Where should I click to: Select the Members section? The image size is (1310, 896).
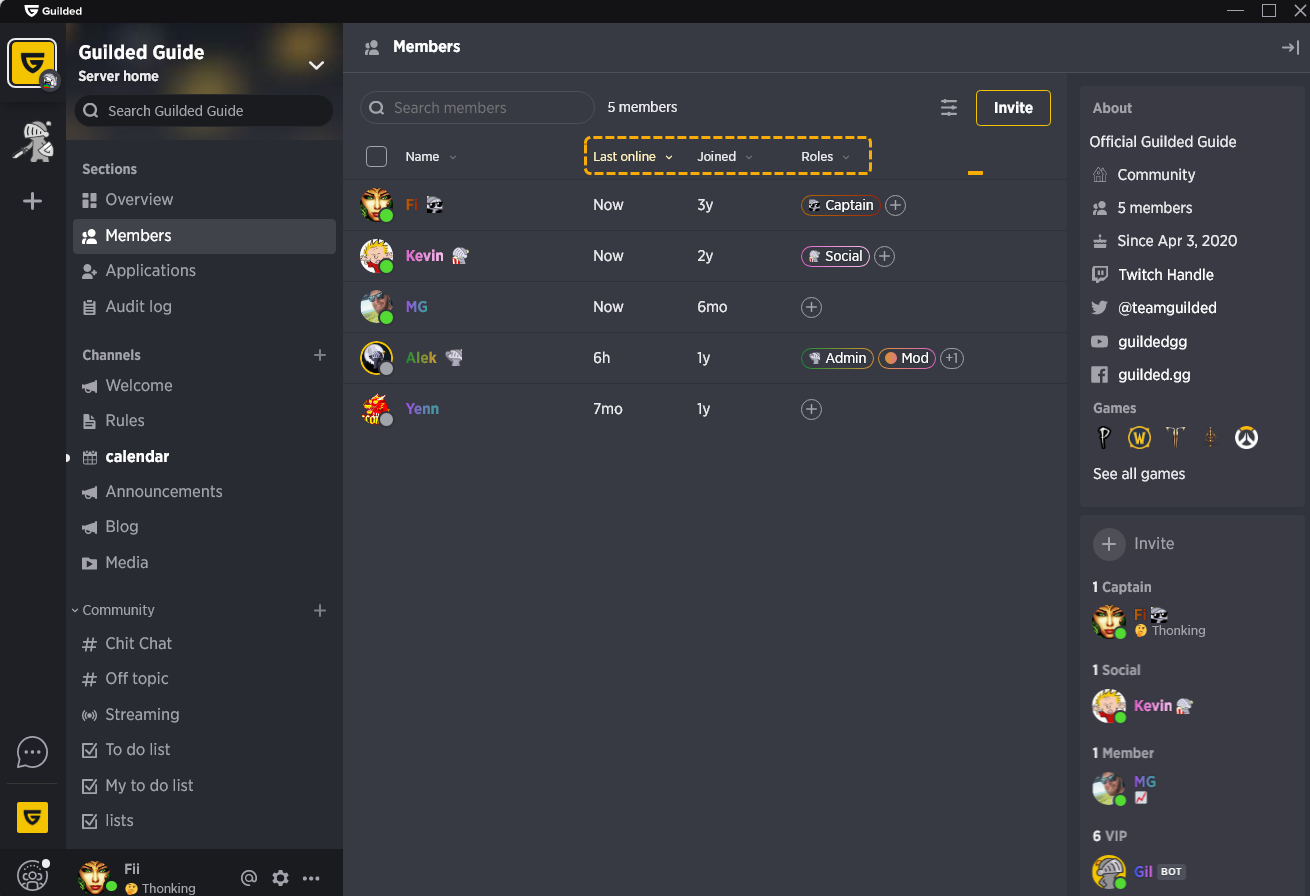pos(204,236)
